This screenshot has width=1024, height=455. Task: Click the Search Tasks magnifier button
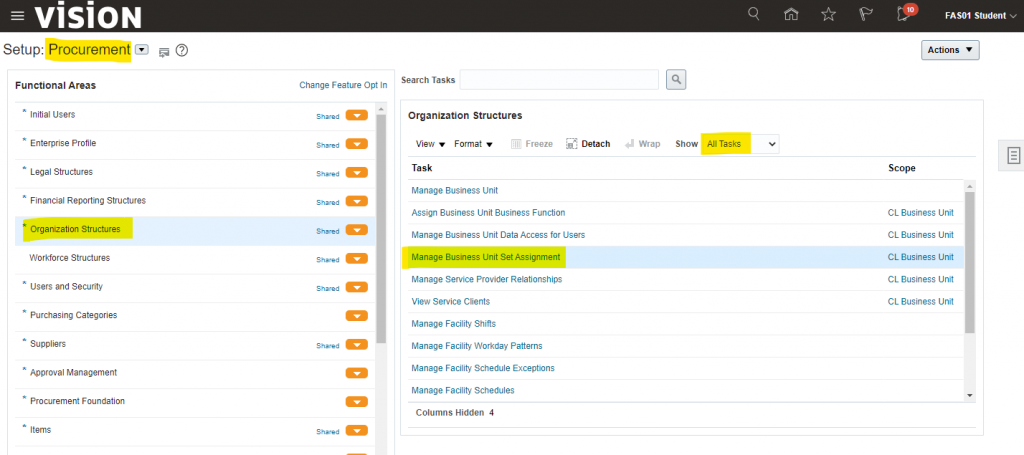coord(676,79)
